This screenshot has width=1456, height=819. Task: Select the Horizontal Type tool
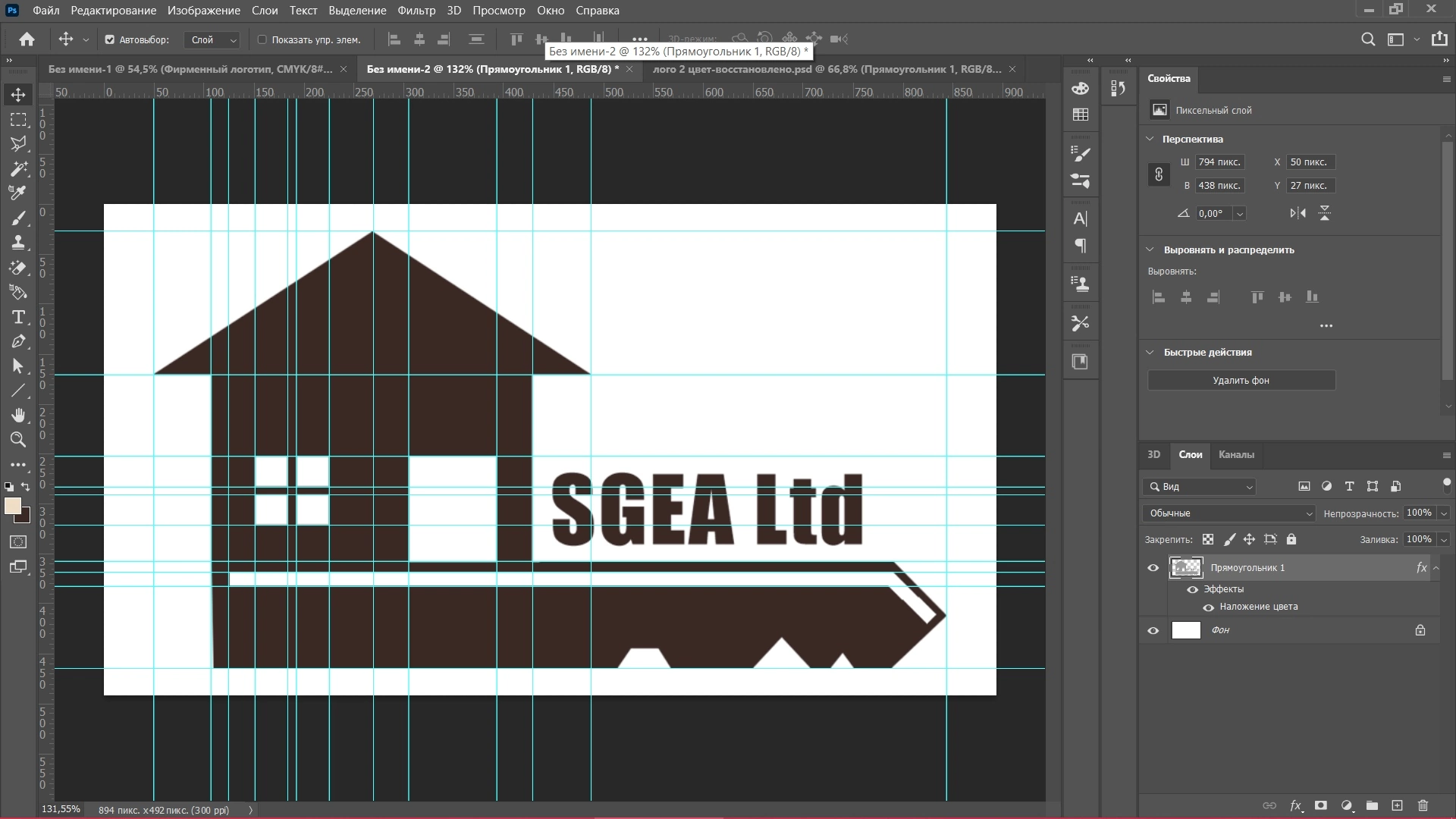point(18,317)
